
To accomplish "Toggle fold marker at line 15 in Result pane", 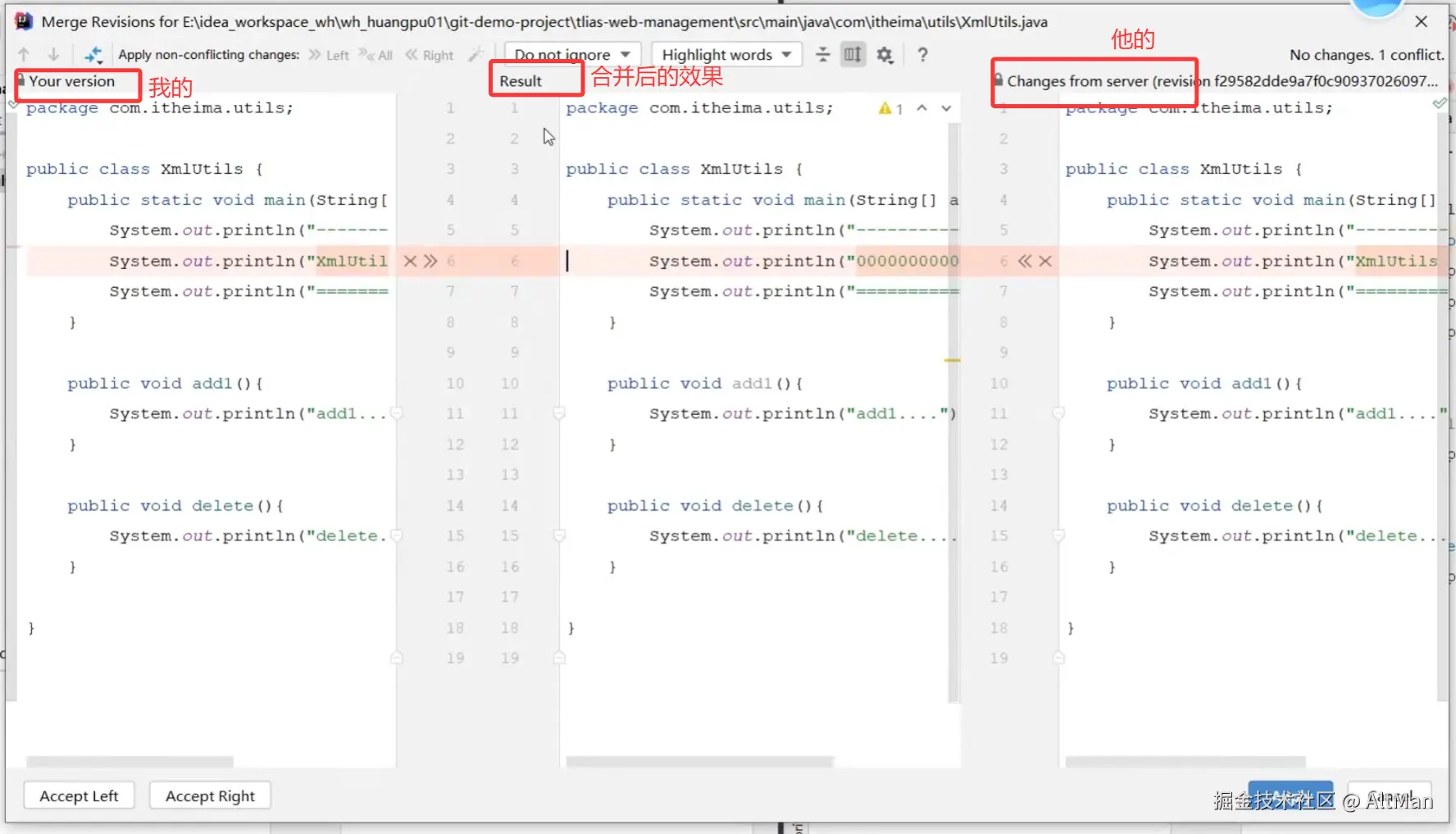I will [560, 535].
